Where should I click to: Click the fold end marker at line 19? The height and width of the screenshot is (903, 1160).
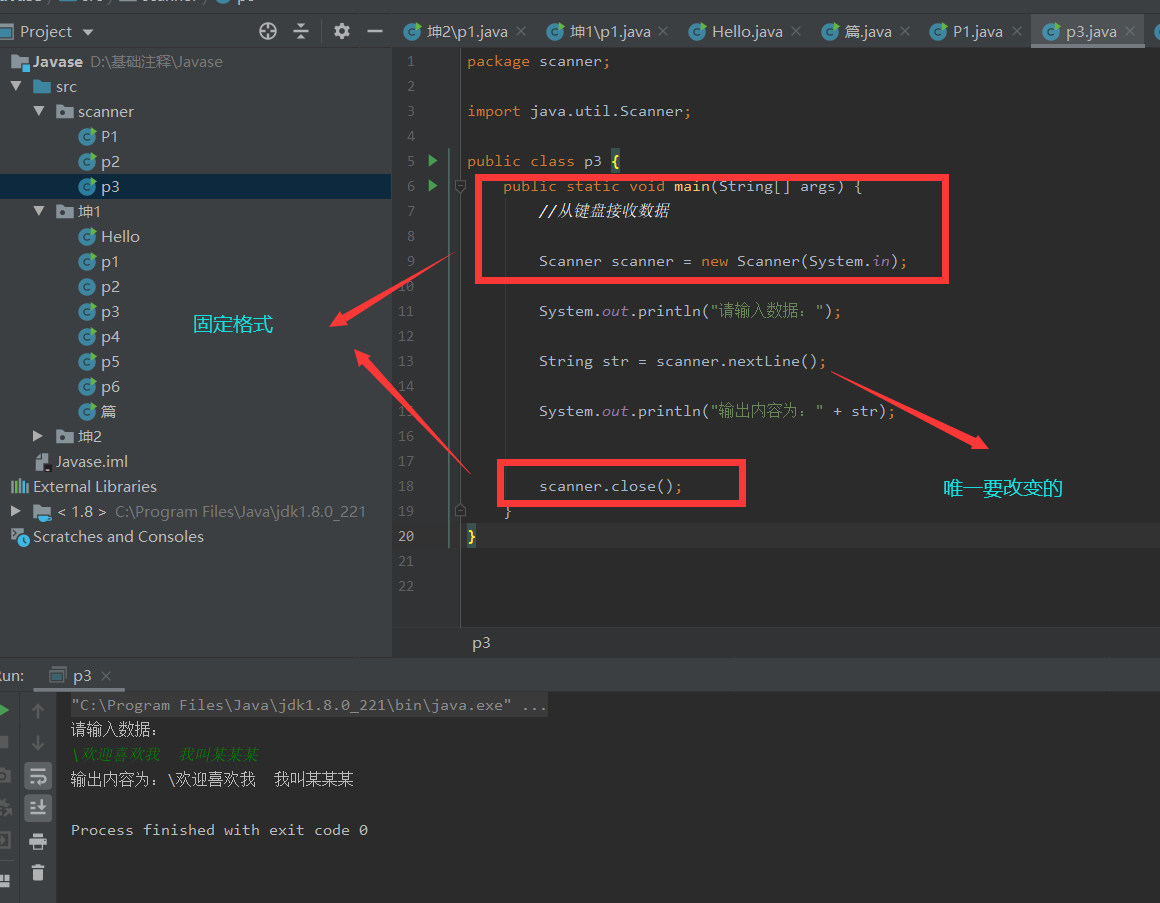pos(460,510)
